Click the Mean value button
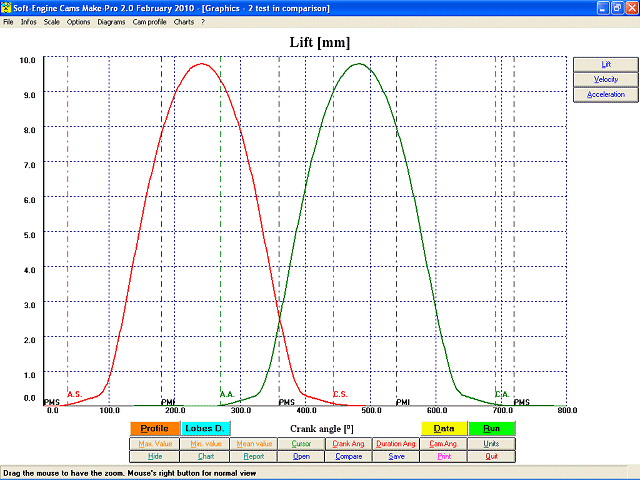The width and height of the screenshot is (640, 480). coord(254,444)
